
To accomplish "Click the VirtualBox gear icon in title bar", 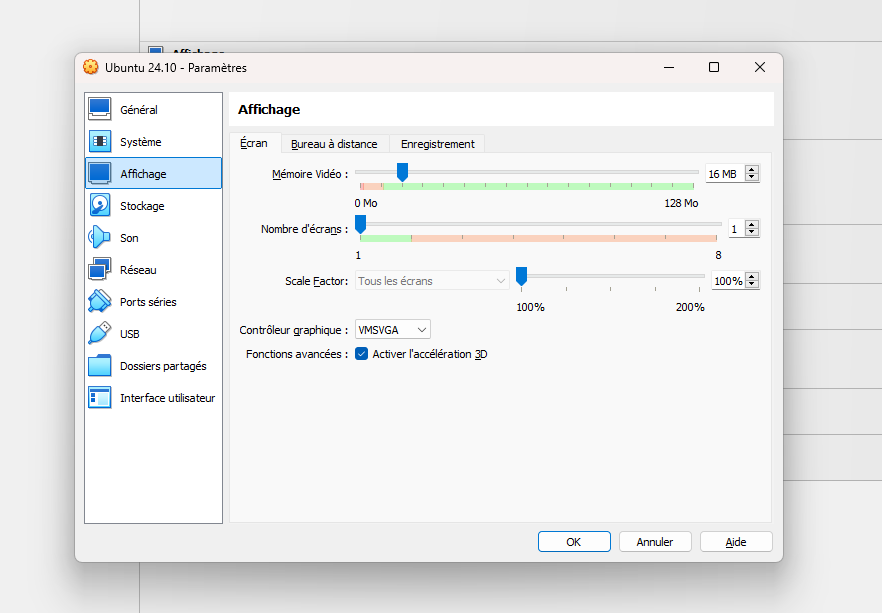I will [91, 67].
